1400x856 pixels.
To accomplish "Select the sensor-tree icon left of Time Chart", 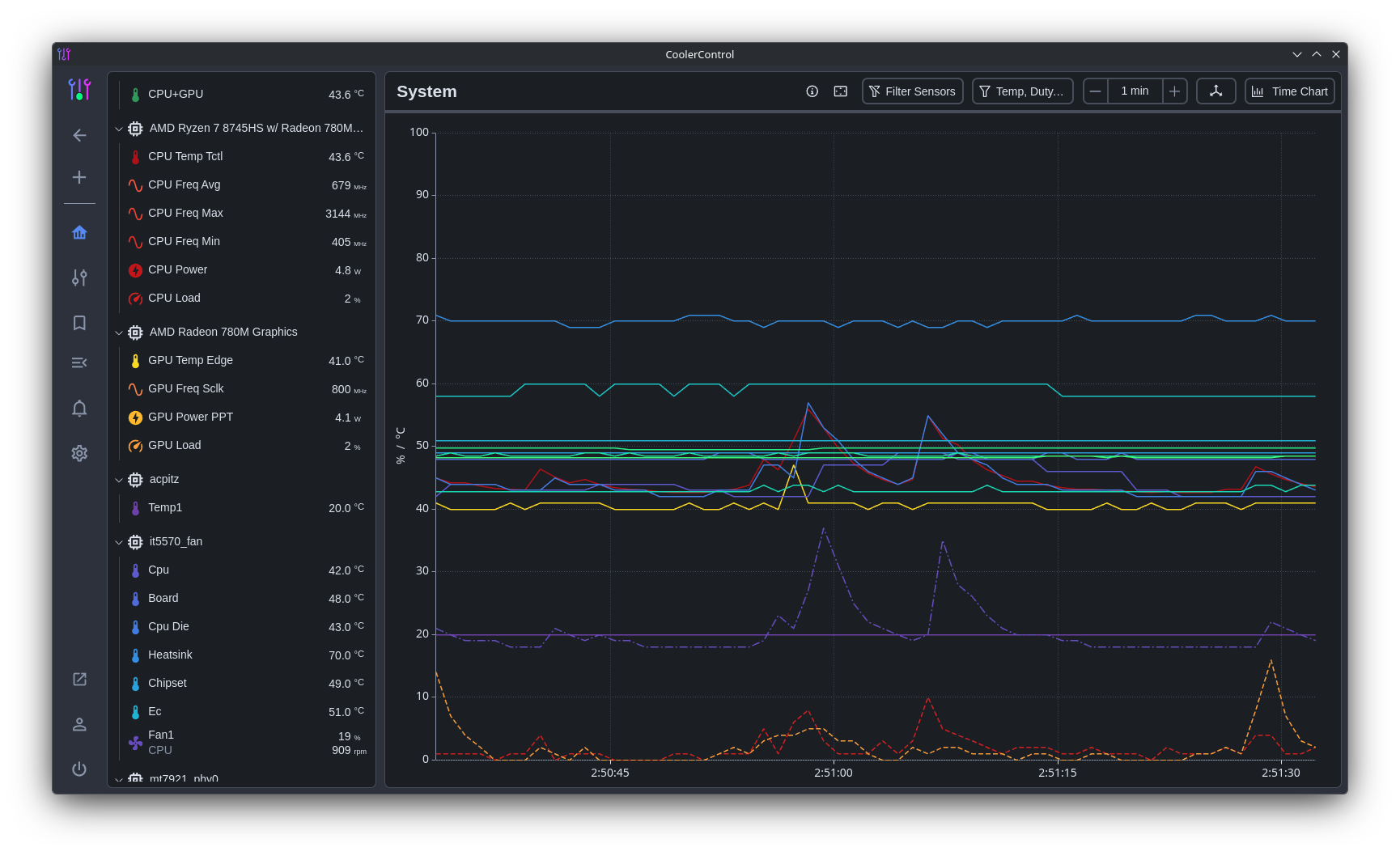I will 1216,91.
